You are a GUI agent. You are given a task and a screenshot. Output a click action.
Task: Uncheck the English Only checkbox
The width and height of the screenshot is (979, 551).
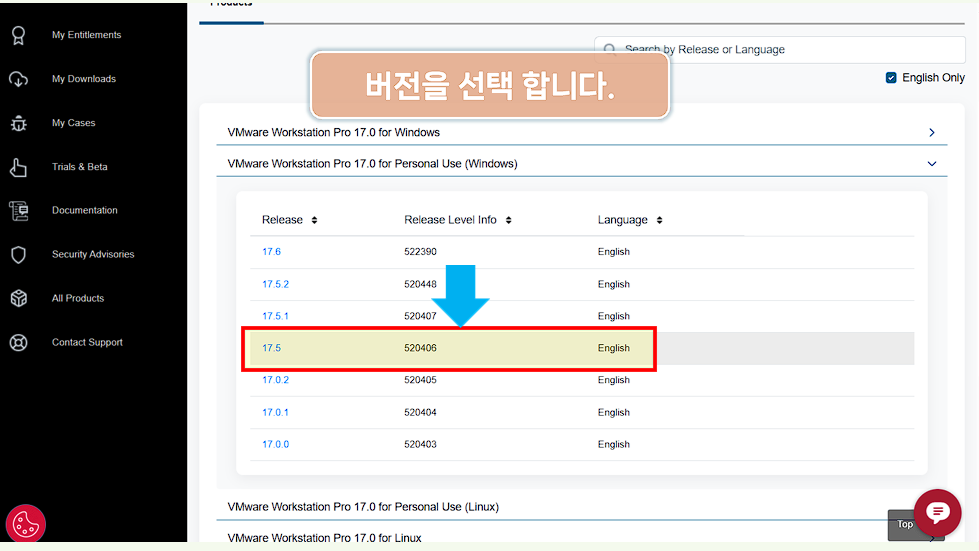click(x=891, y=77)
